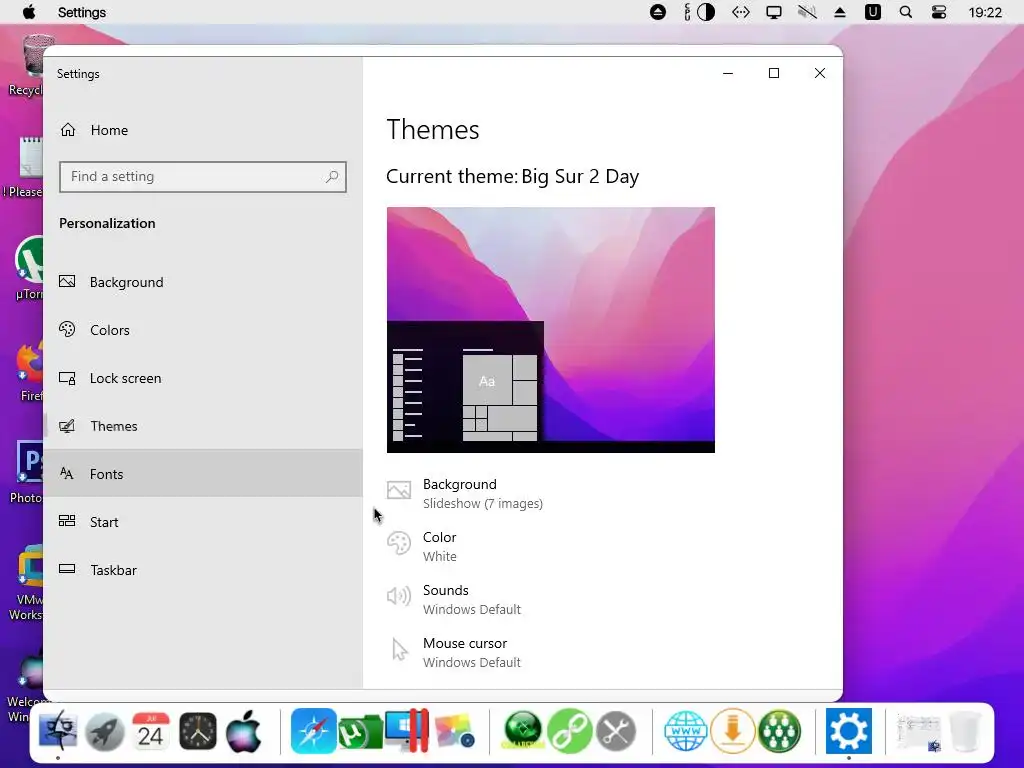
Task: Open the document stack thumbnail in the dock
Action: [x=919, y=732]
